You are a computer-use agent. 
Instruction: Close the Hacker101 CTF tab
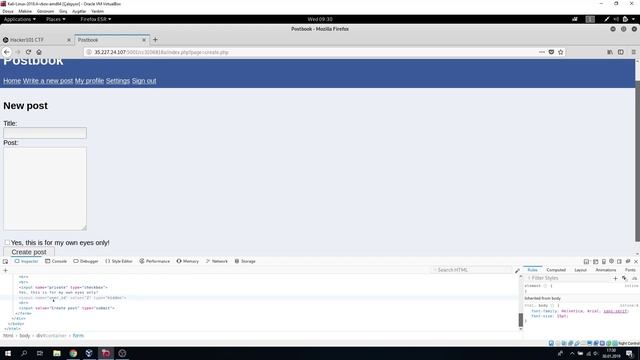69,40
